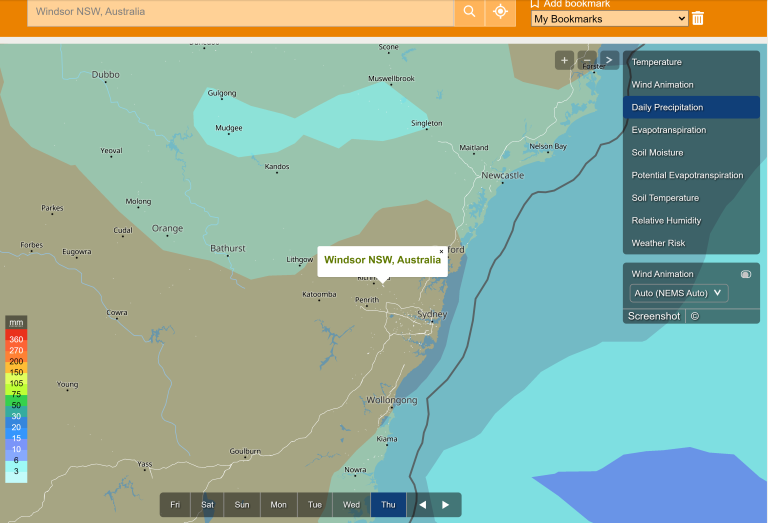
Task: Click the Penrith map label
Action: point(367,300)
